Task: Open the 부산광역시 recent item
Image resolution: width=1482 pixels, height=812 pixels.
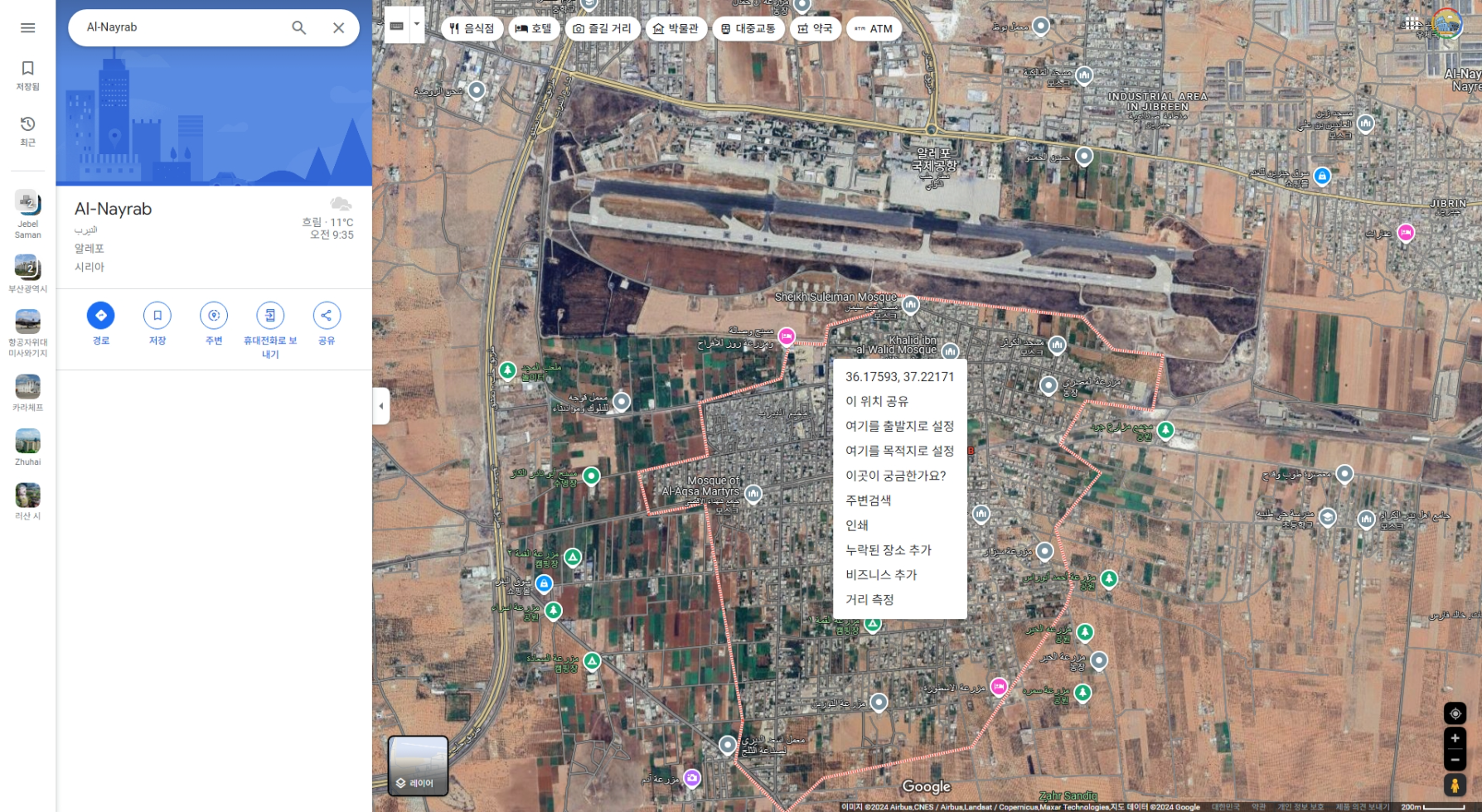Action: 27,273
